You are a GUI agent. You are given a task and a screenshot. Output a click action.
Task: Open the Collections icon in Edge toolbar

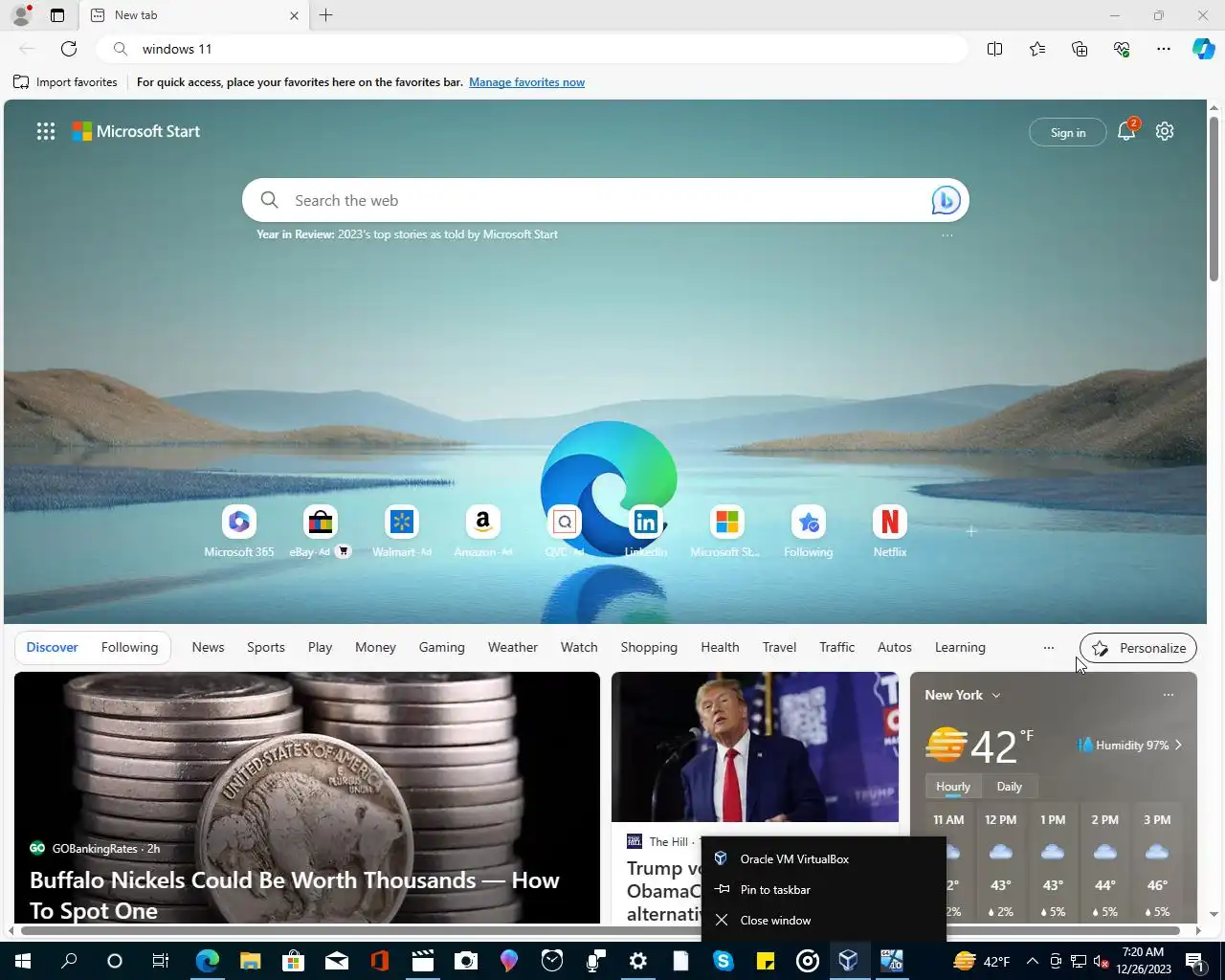click(x=1080, y=49)
